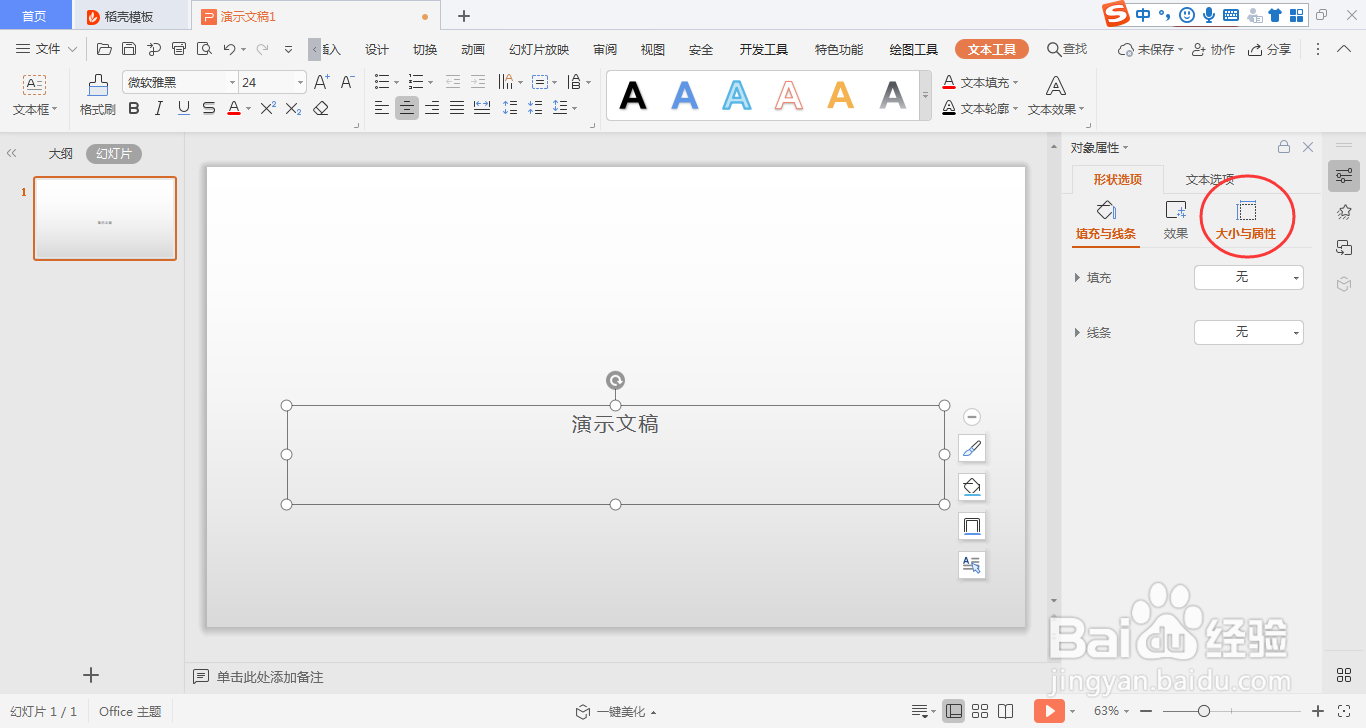Justify text alignment icon

pyautogui.click(x=457, y=108)
